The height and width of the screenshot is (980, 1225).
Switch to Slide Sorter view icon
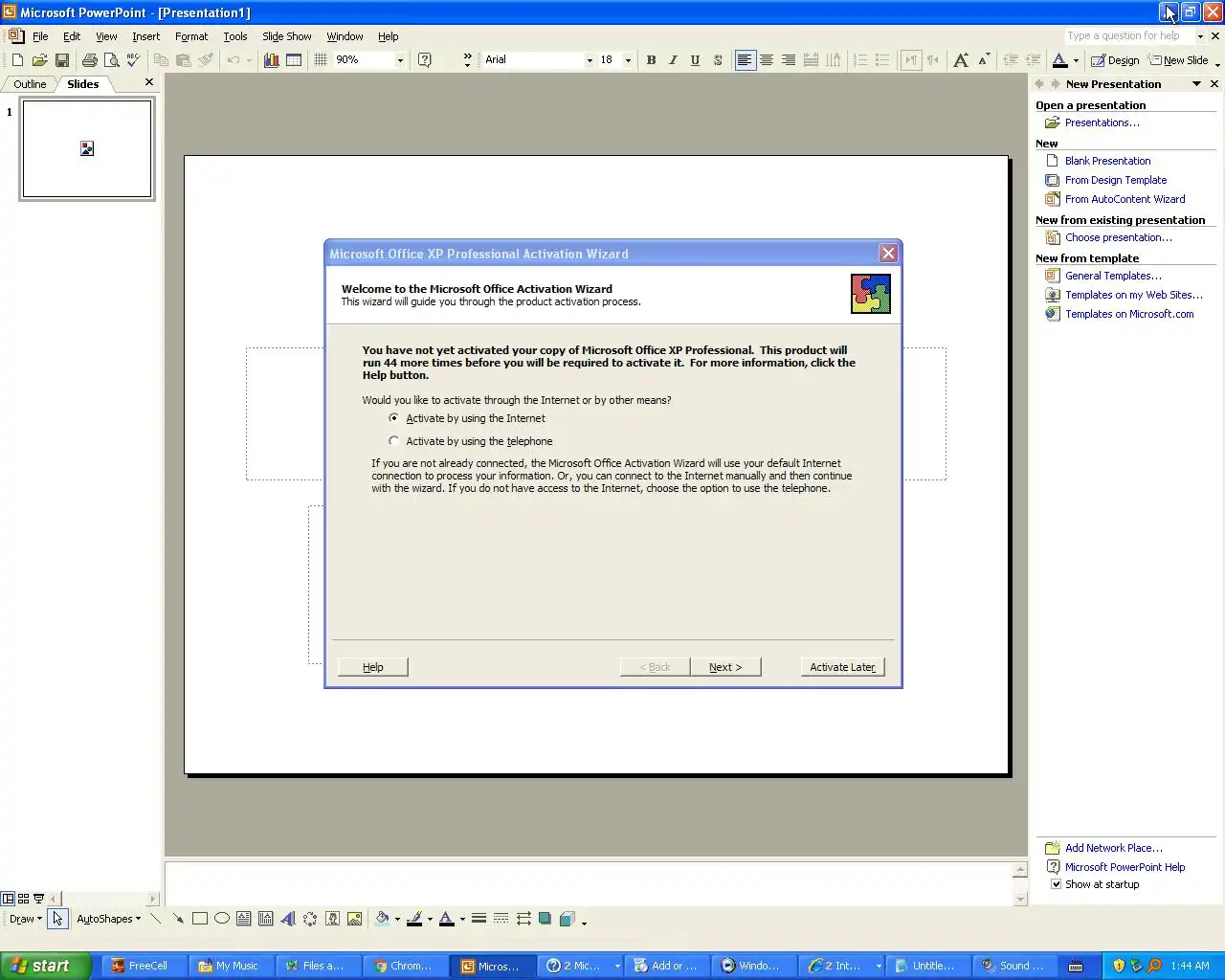(24, 899)
